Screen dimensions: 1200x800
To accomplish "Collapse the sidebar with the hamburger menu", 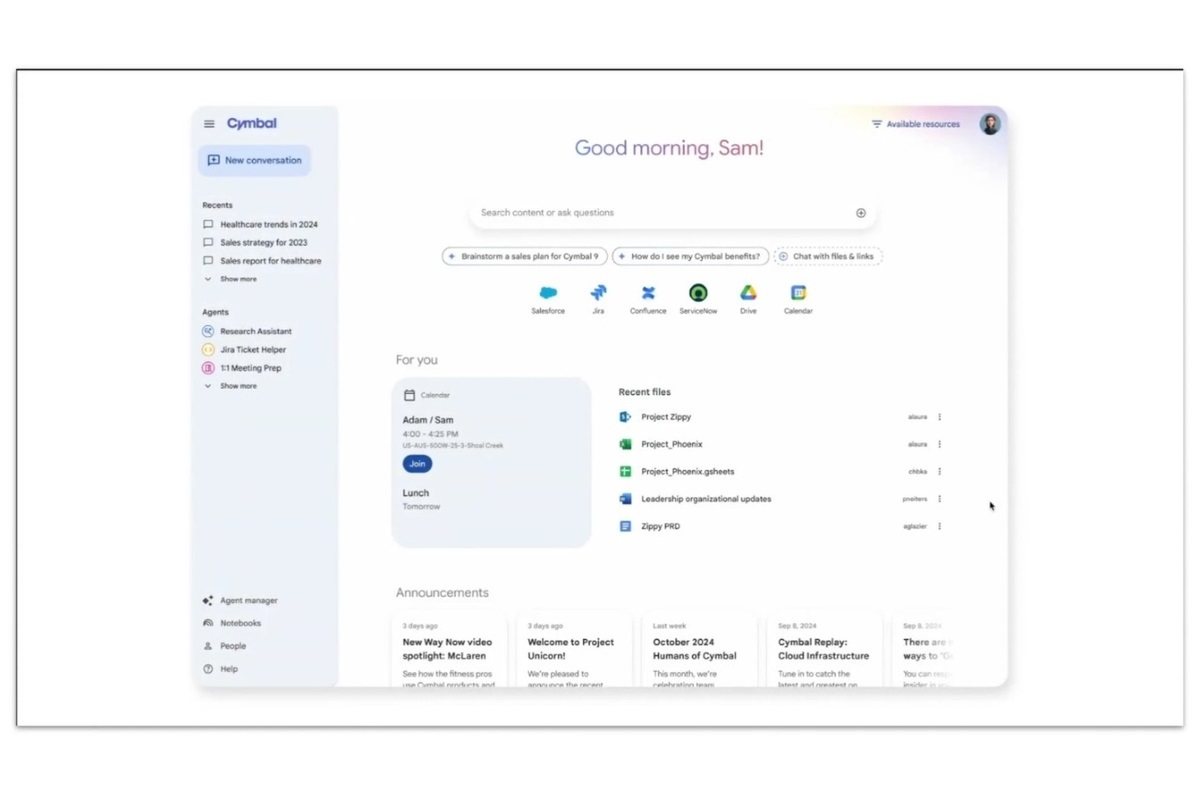I will pos(208,123).
